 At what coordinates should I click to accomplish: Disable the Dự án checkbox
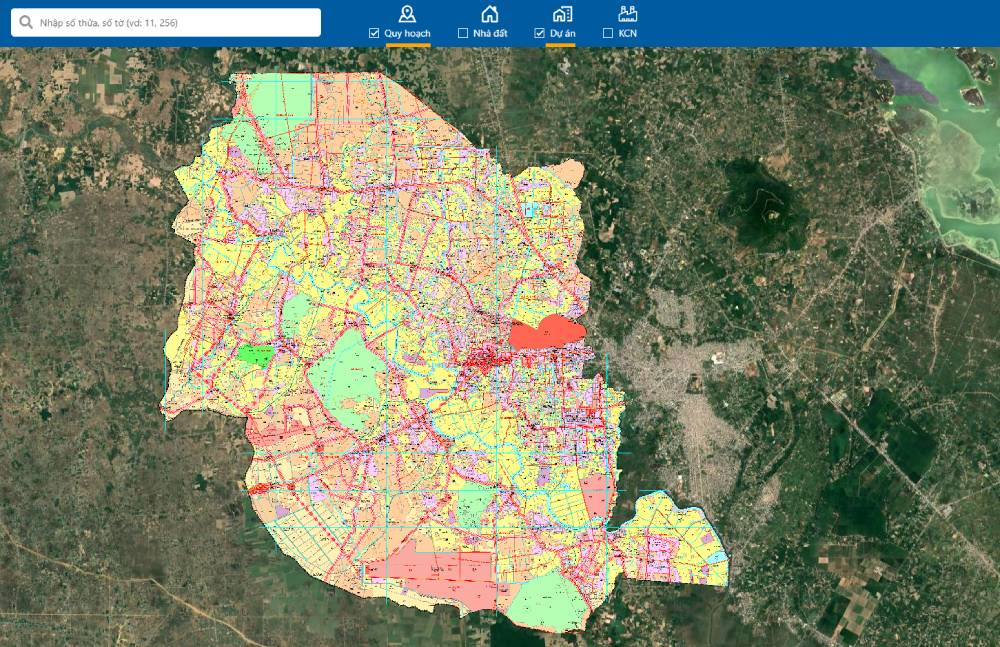pos(540,33)
